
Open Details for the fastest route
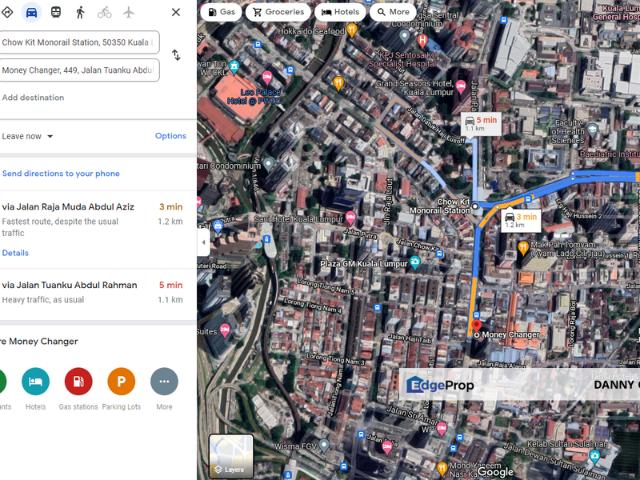click(x=15, y=253)
